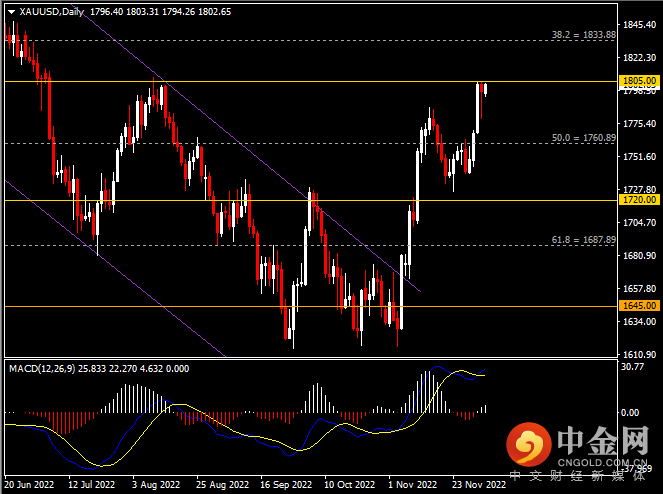Image resolution: width=663 pixels, height=494 pixels.
Task: Click the 61.8 = 1687.89 Fibonacci label
Action: (582, 239)
